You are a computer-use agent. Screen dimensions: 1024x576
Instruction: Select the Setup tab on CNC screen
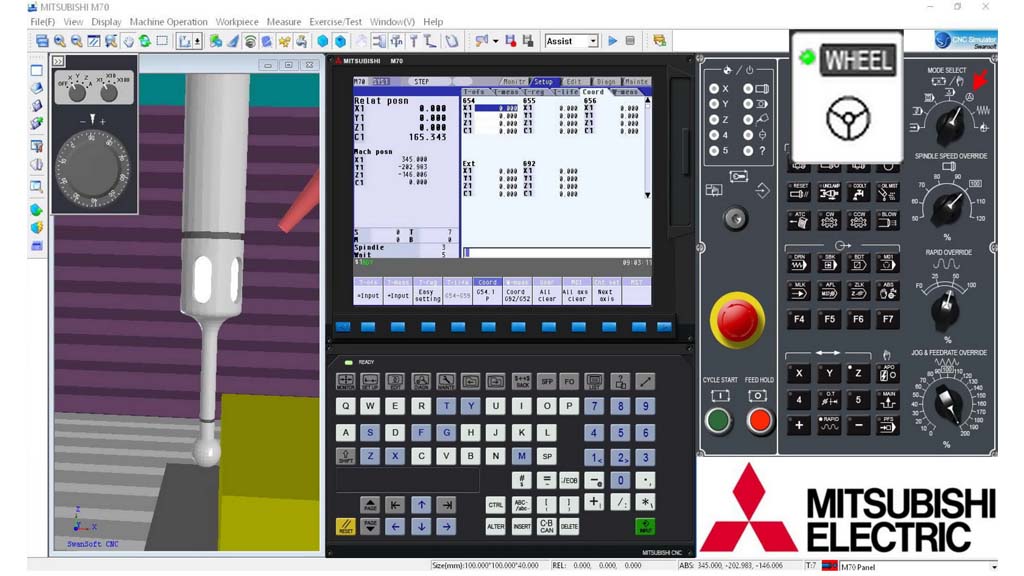543,82
